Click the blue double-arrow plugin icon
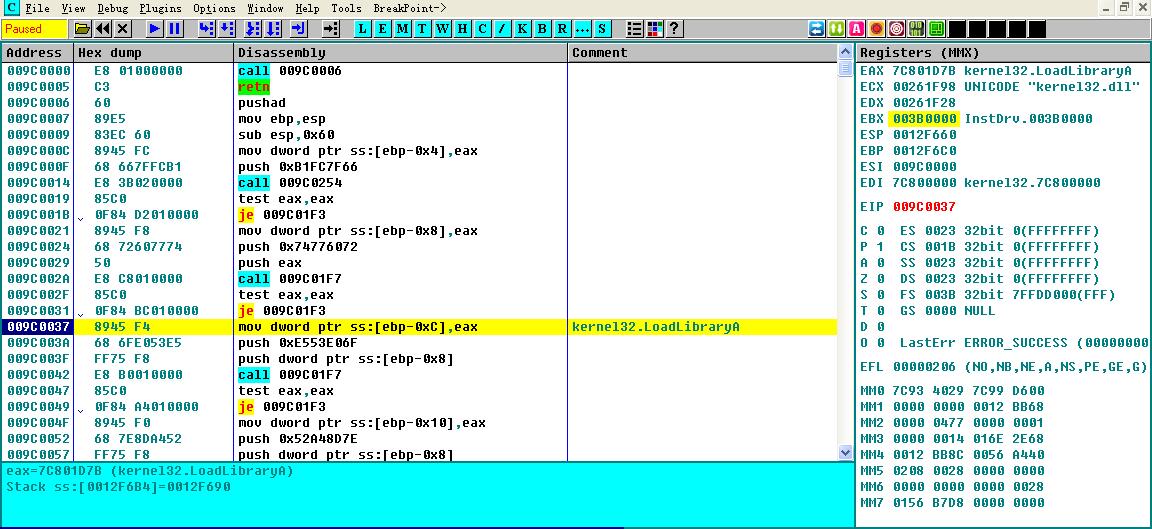 pyautogui.click(x=817, y=29)
